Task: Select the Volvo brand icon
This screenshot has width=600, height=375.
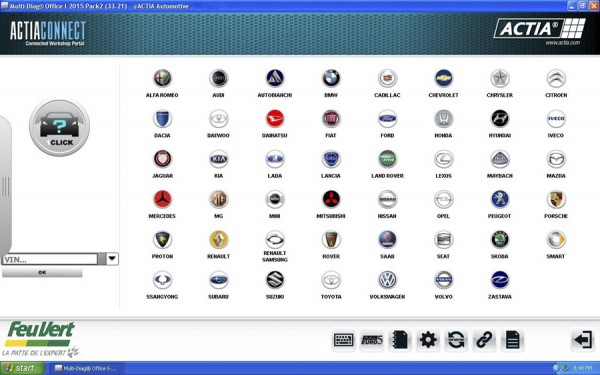Action: coord(443,280)
